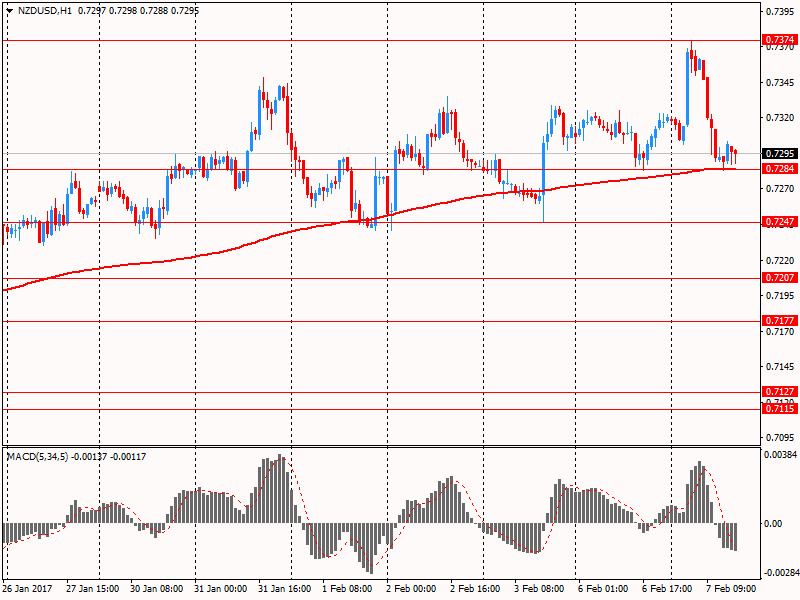
Task: Select the 0.7374 red price label
Action: pos(779,41)
